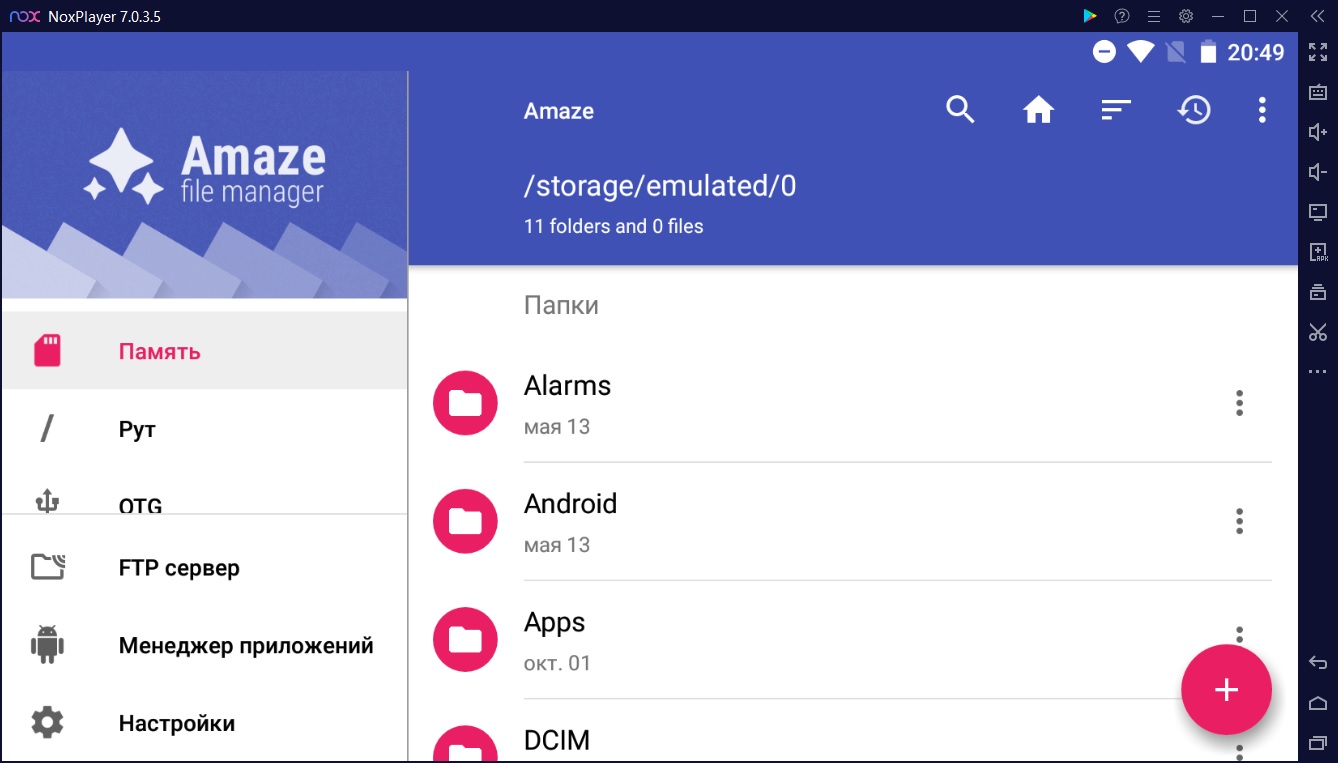Open Nox keyboard mapping icon
Screen dimensions: 1338x763
coord(1318,92)
